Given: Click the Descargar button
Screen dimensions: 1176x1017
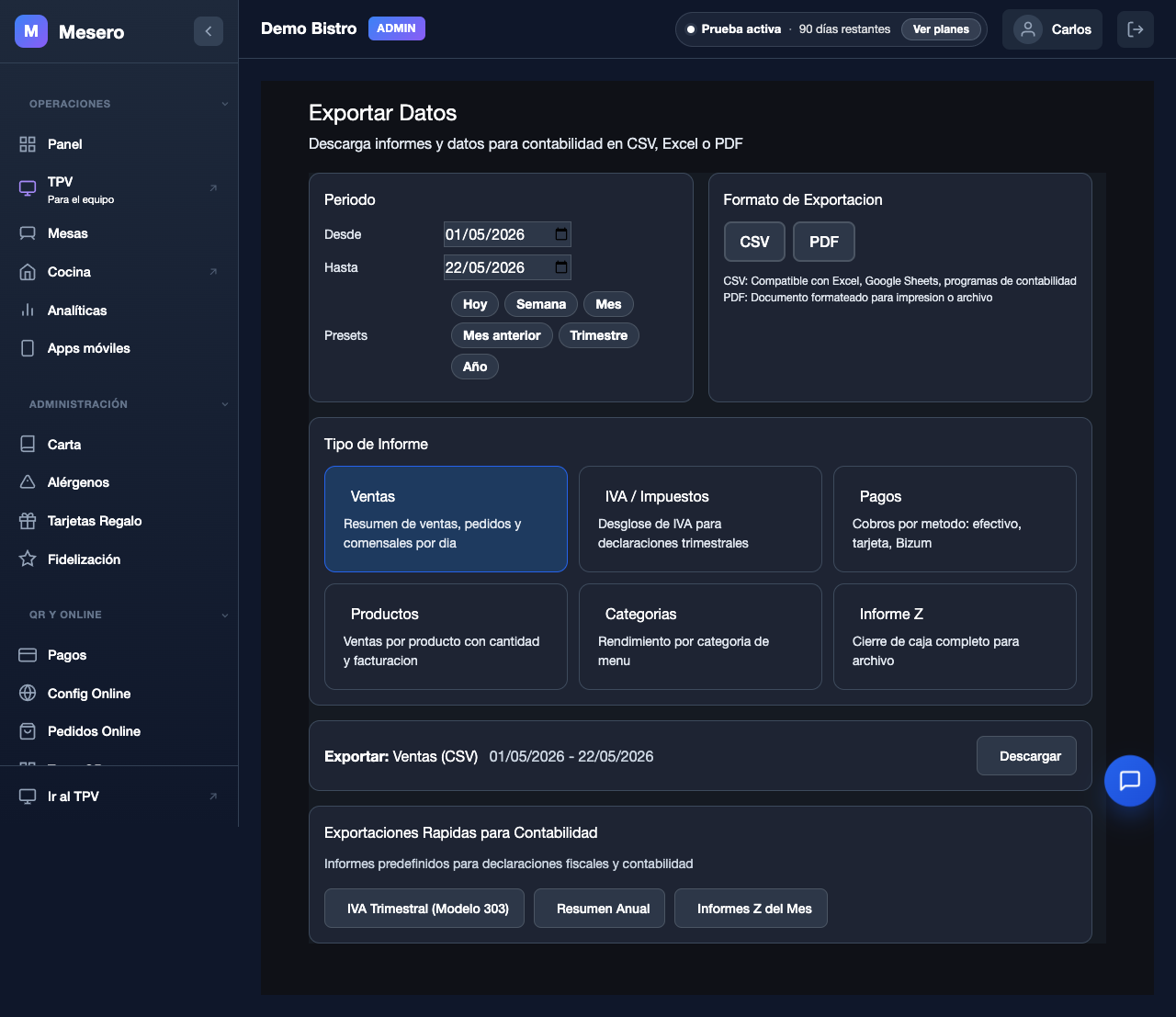Looking at the screenshot, I should 1026,756.
